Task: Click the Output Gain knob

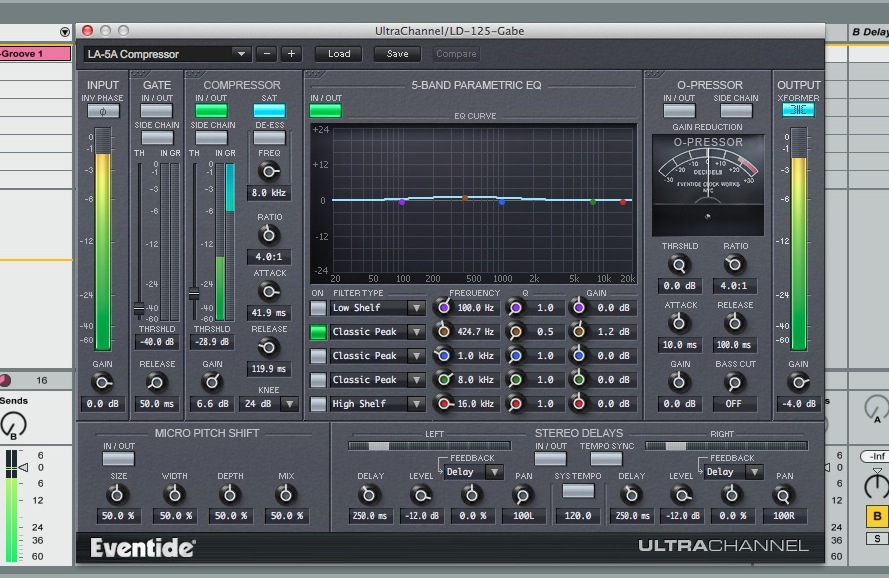Action: tap(798, 382)
